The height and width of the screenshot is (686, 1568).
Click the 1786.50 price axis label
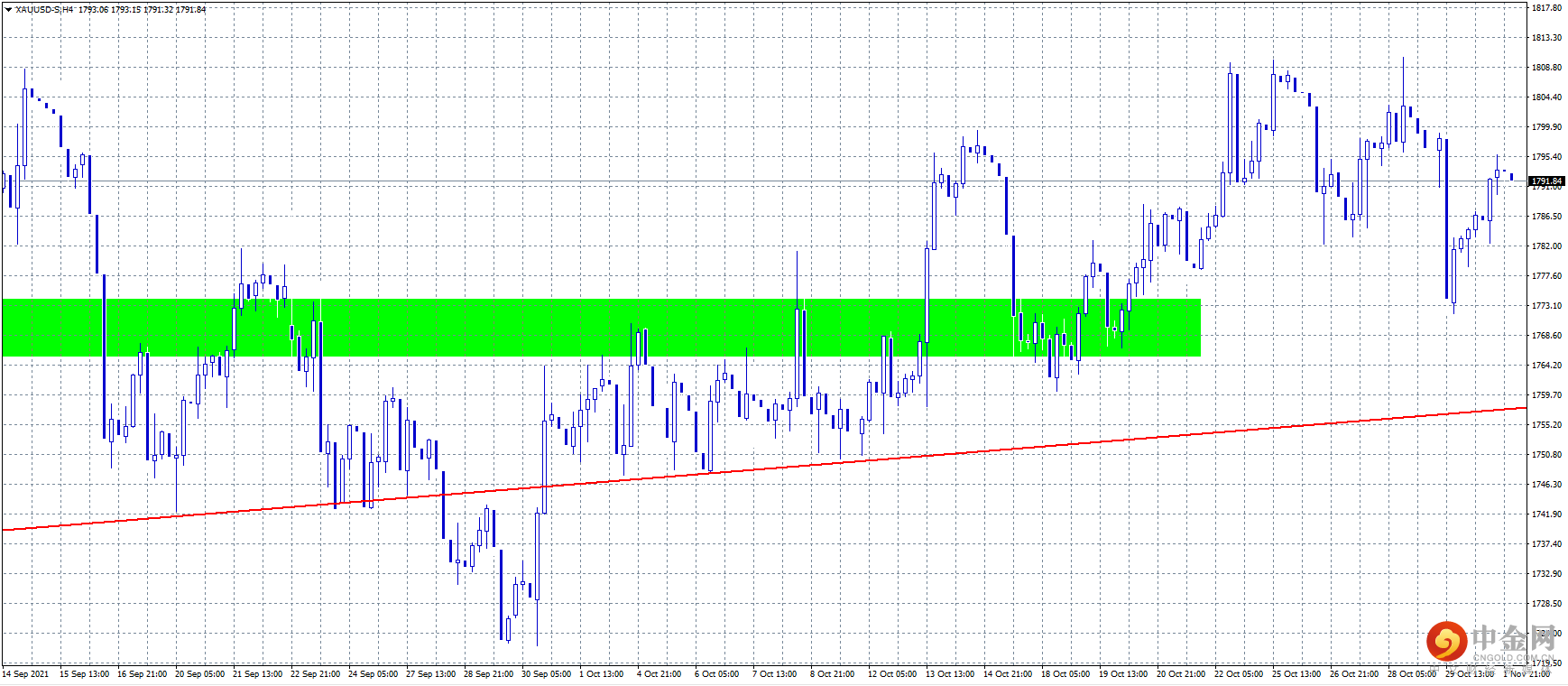pyautogui.click(x=1546, y=217)
